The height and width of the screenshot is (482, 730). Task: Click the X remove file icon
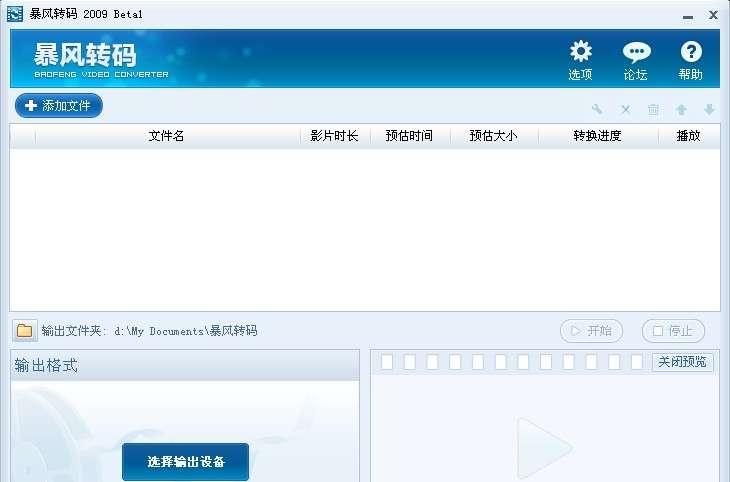(x=626, y=110)
